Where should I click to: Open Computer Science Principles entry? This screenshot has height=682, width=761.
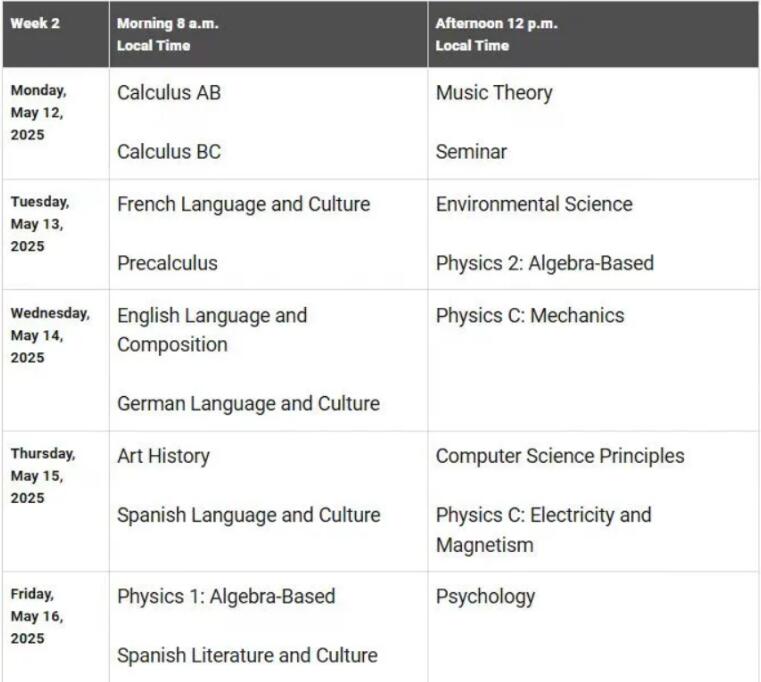(x=560, y=456)
